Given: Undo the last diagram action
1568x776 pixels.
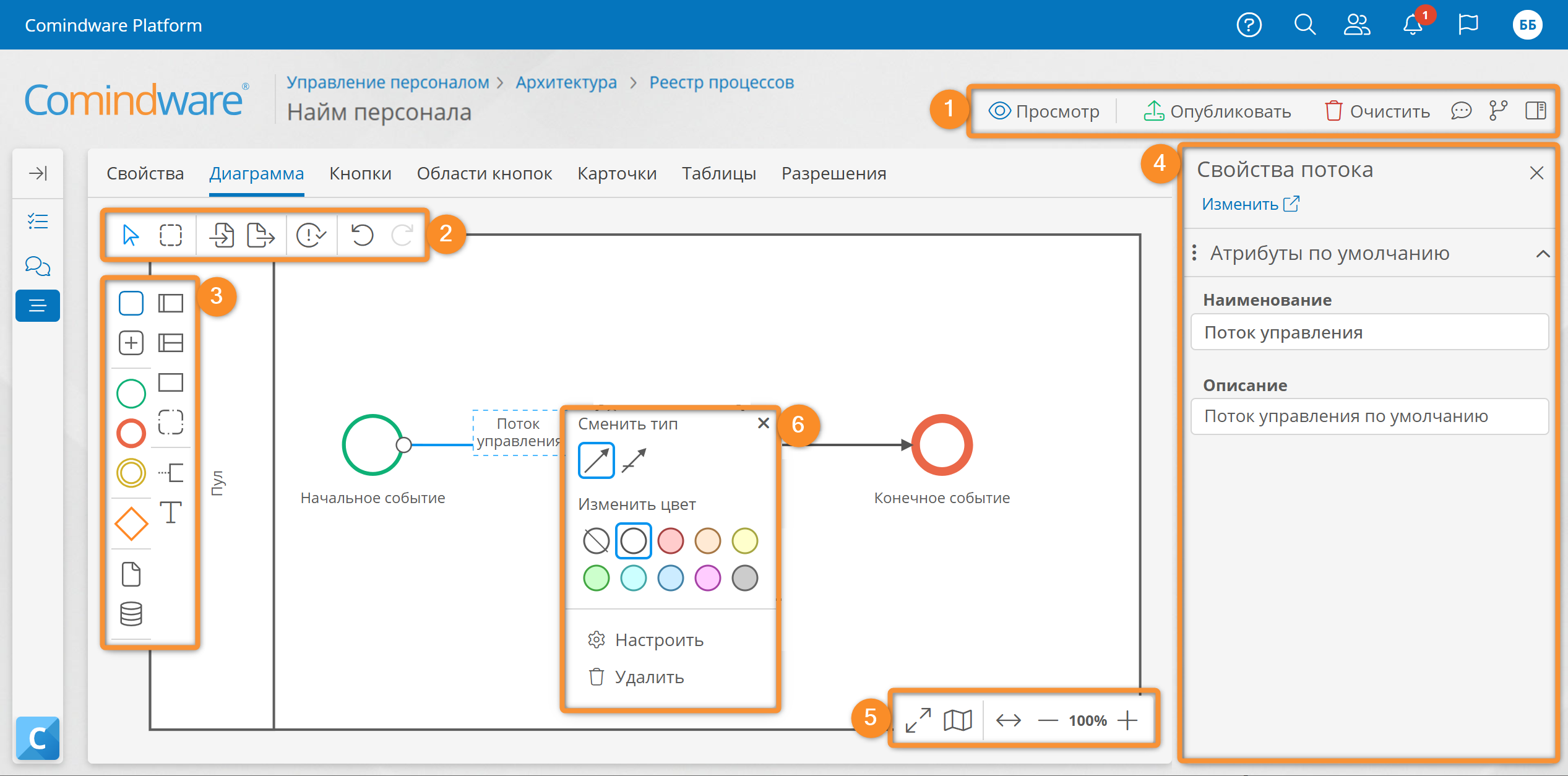Looking at the screenshot, I should [362, 236].
